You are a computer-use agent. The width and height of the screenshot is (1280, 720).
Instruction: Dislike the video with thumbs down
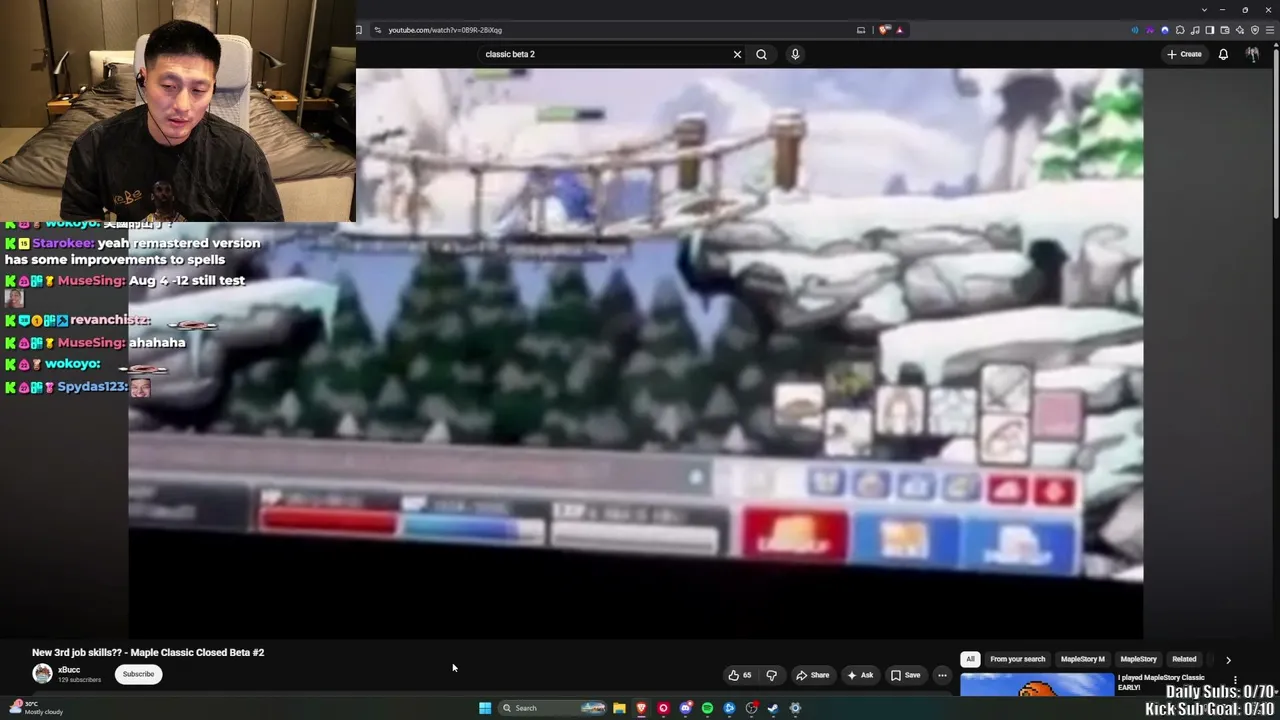(771, 675)
